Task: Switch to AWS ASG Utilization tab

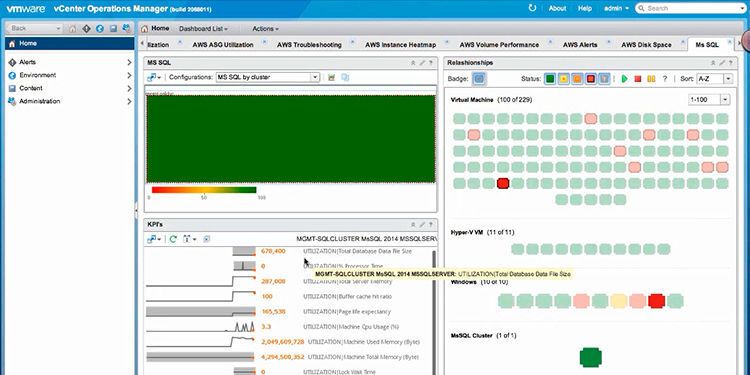Action: point(223,44)
